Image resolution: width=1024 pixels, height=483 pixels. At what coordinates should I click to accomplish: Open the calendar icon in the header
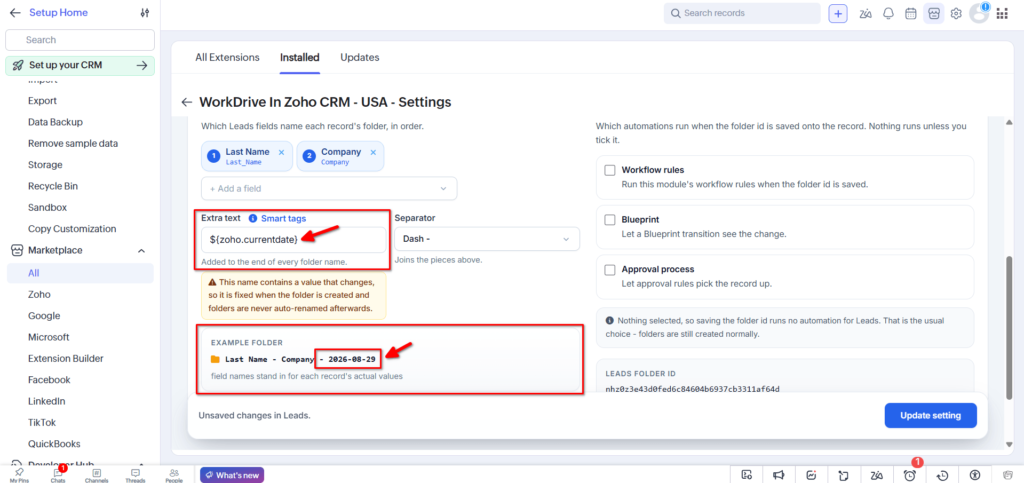pos(910,14)
